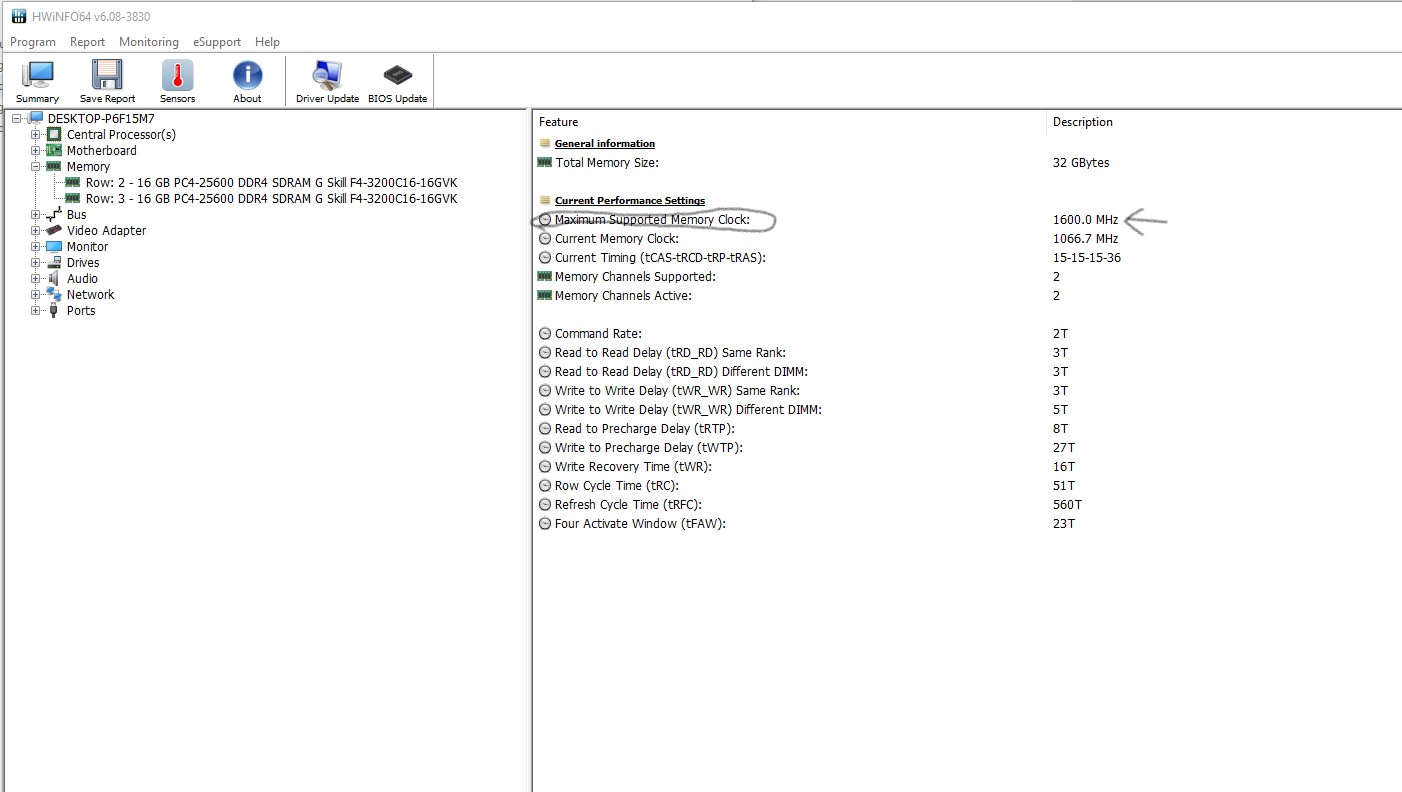
Task: Open the Program menu
Action: click(x=33, y=42)
